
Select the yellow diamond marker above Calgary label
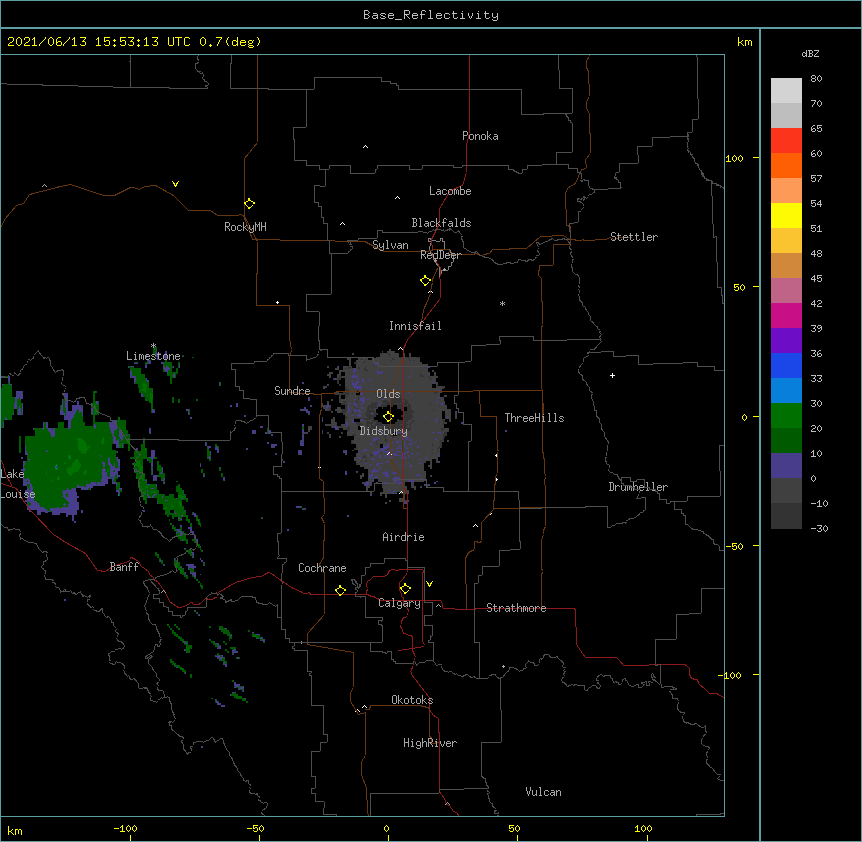coord(405,589)
